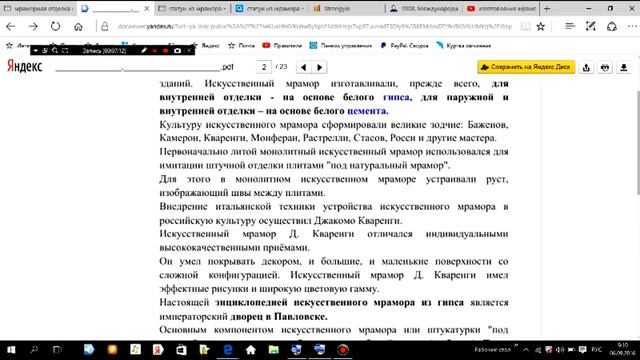Switch to the fourth browser tab "статуи из мрамора"
640x360 pixels.
[269, 8]
